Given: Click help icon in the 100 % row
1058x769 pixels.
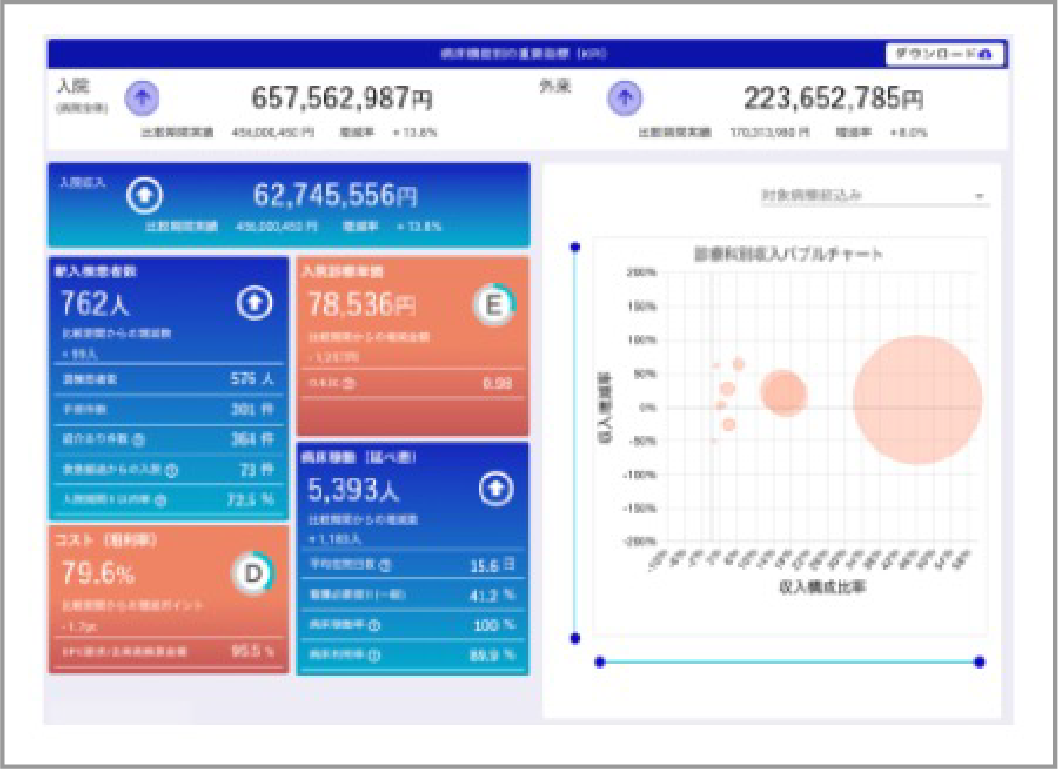Looking at the screenshot, I should 374,625.
